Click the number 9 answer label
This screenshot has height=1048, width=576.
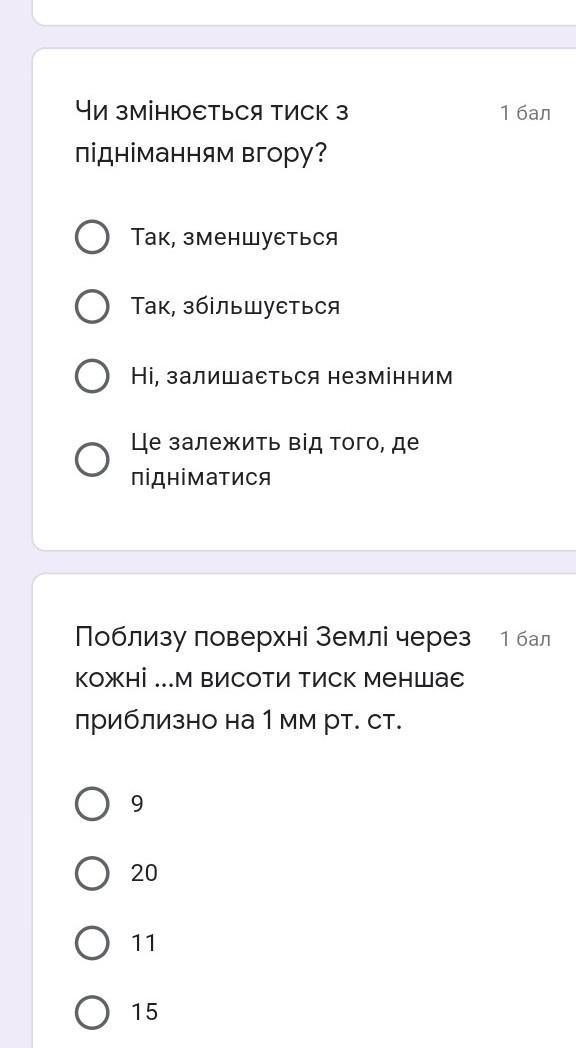tap(137, 803)
